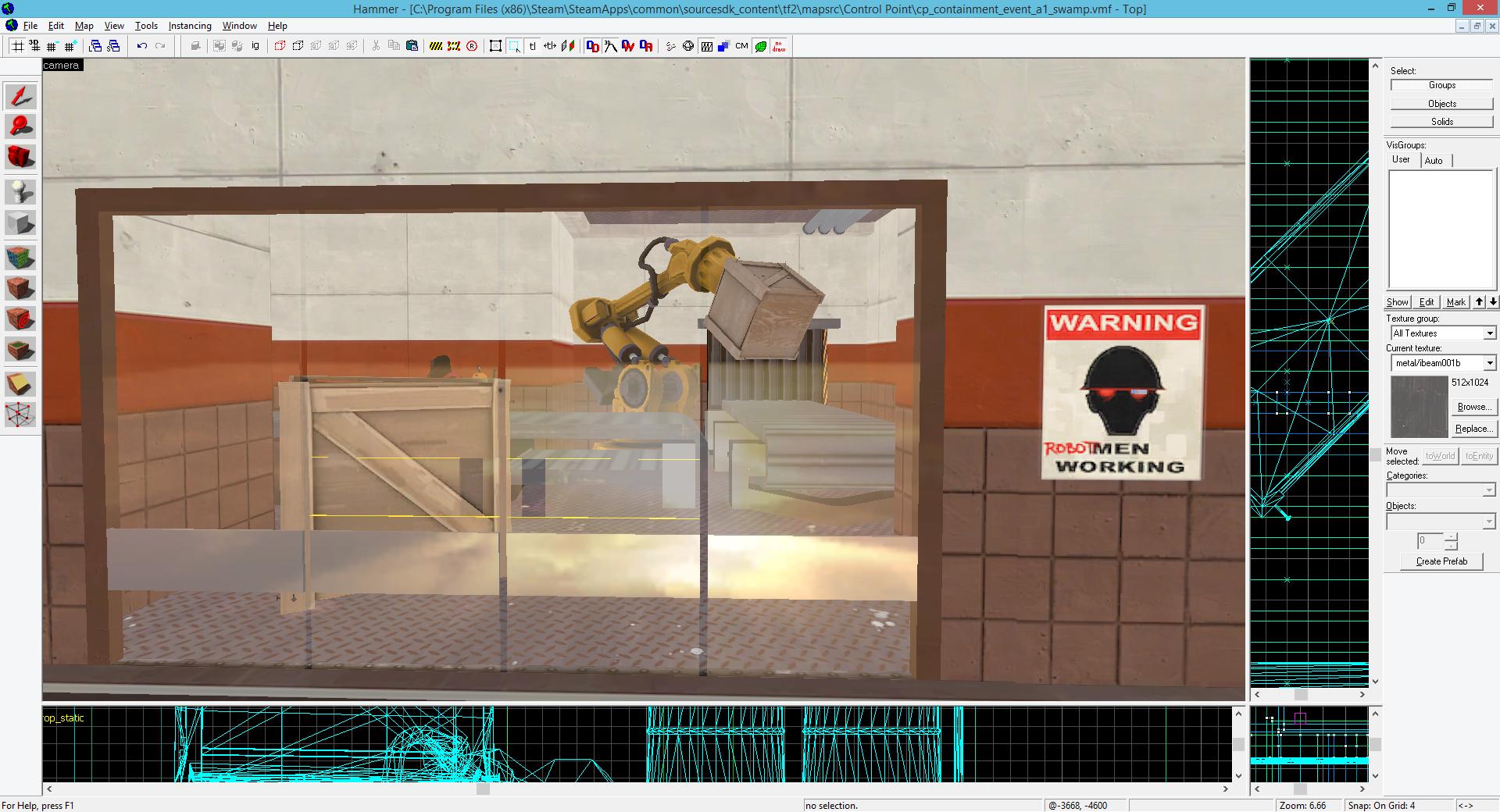Click the larger grid icon

pos(70,46)
